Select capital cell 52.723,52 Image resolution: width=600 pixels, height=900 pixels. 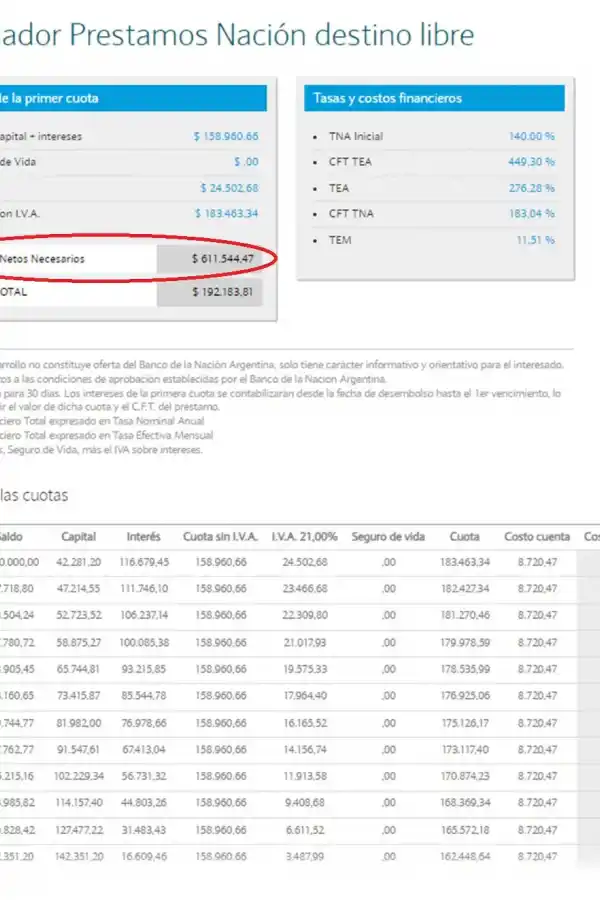click(79, 615)
